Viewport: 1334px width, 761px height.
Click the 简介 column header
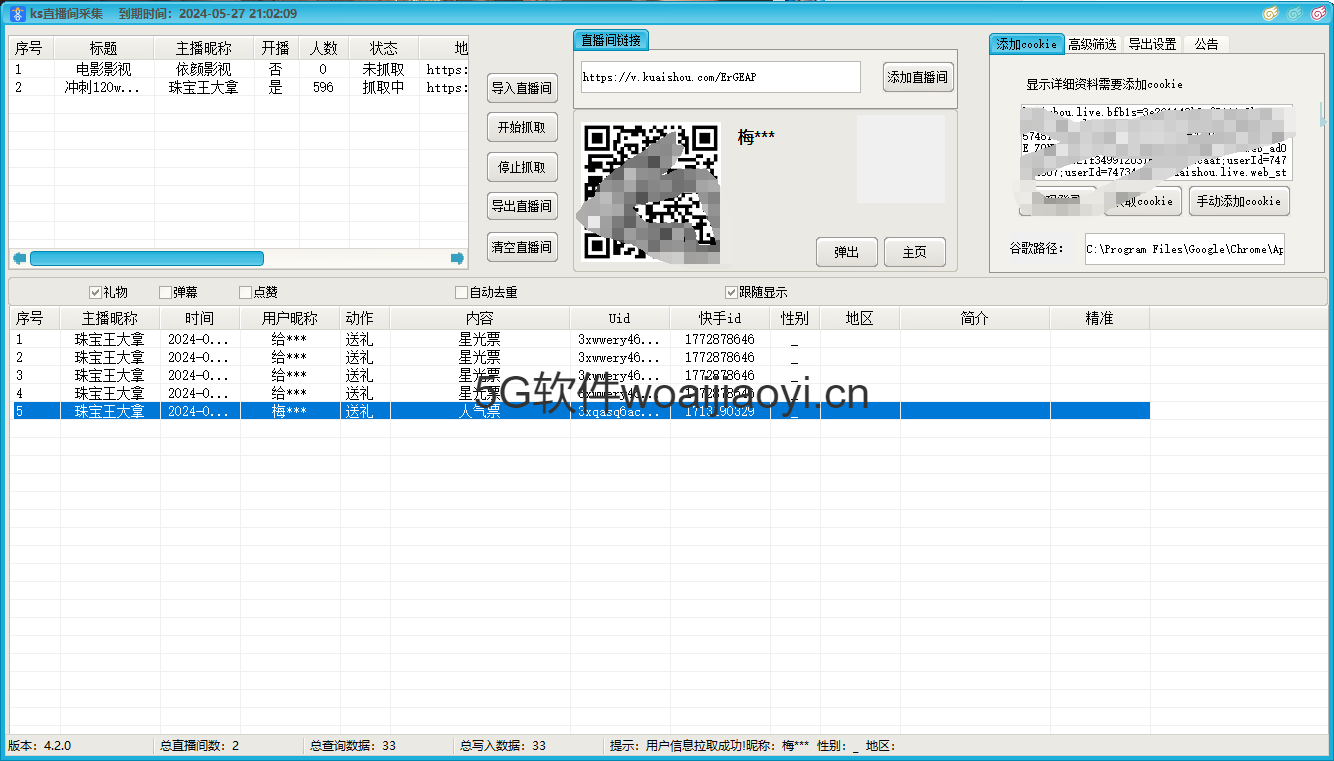tap(975, 318)
